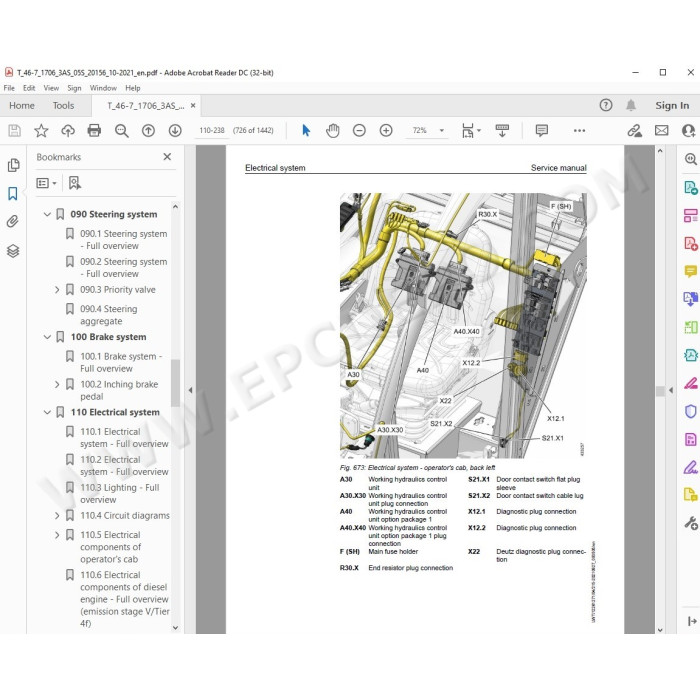This screenshot has height=700, width=700.
Task: Open the Window menu
Action: point(103,88)
